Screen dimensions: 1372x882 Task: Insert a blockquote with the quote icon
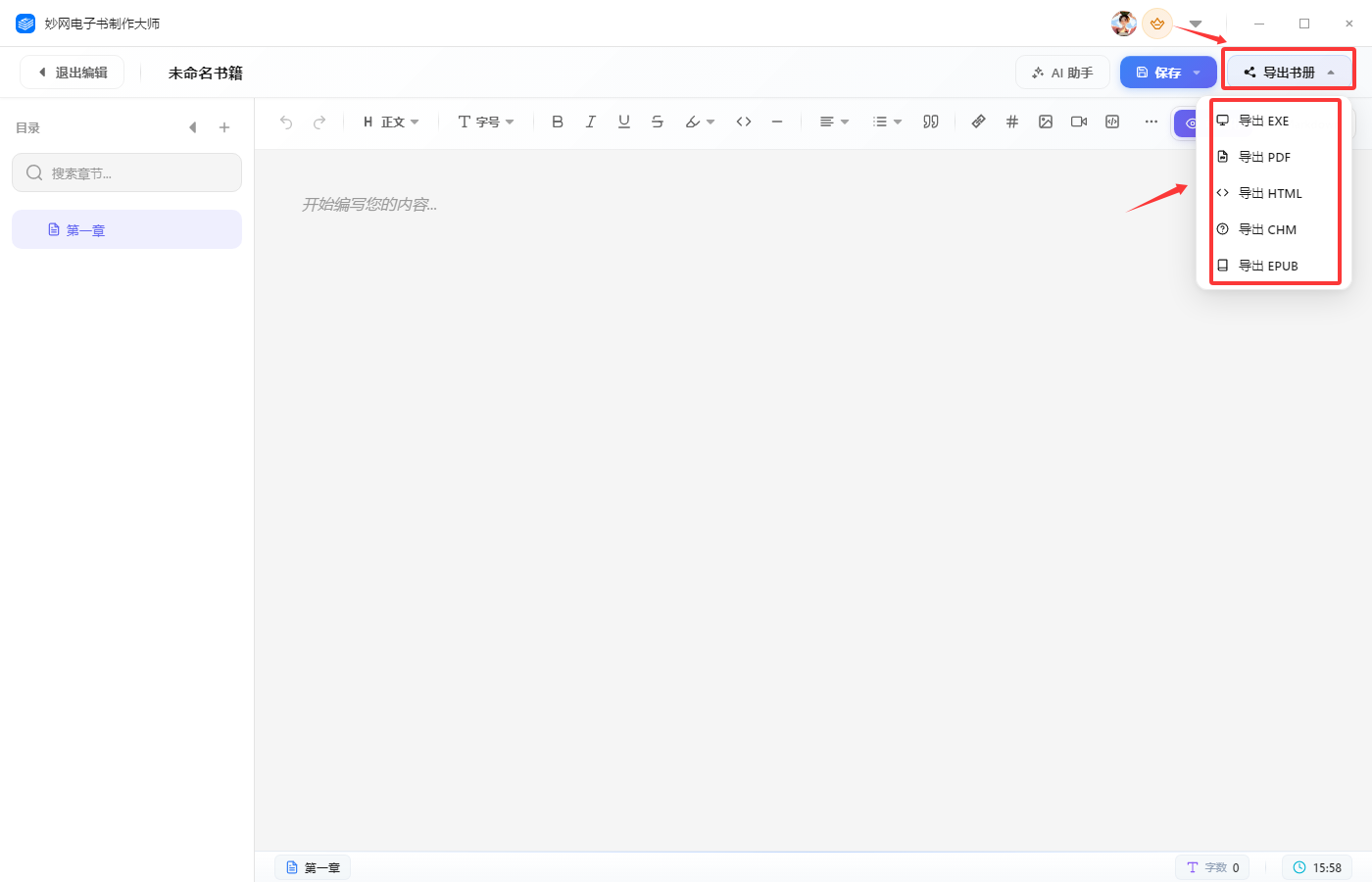point(931,122)
